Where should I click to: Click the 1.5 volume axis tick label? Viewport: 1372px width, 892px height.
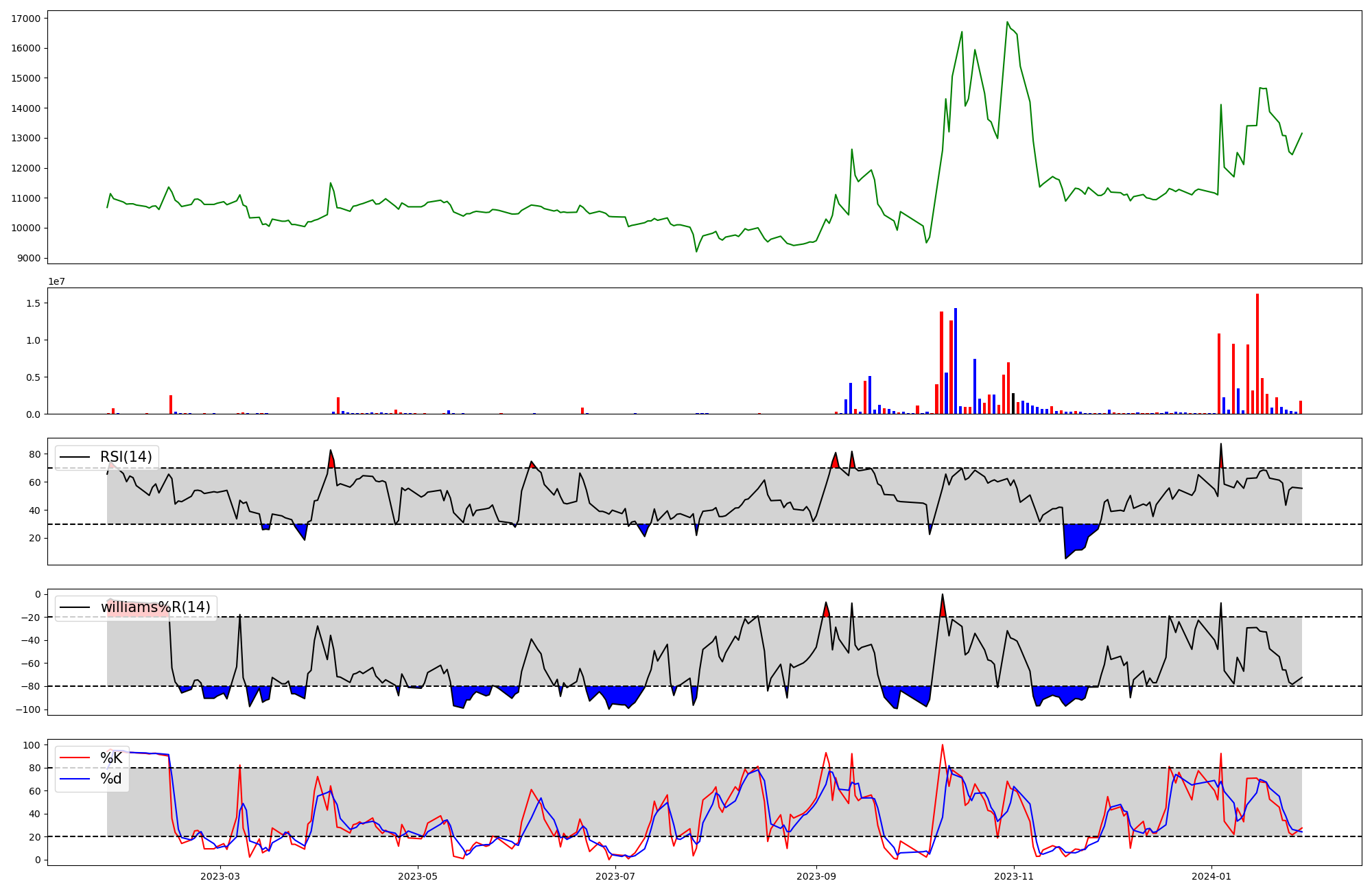pyautogui.click(x=33, y=303)
